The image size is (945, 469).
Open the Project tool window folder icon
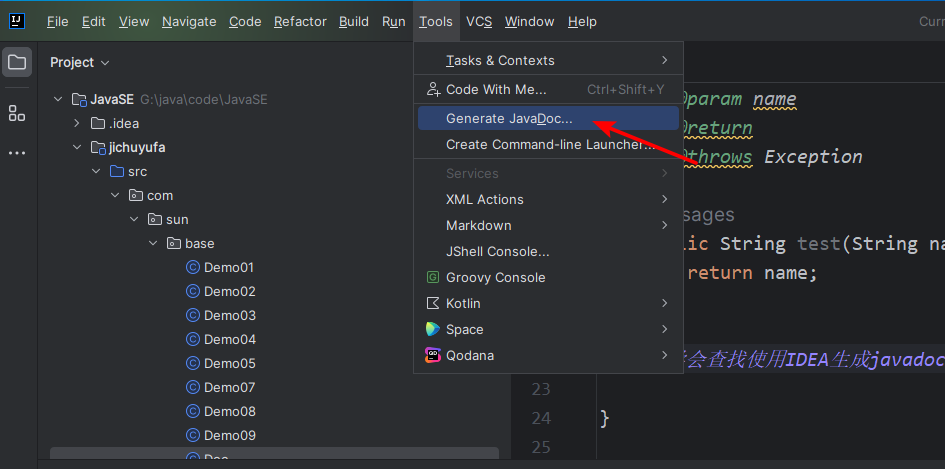pyautogui.click(x=17, y=62)
